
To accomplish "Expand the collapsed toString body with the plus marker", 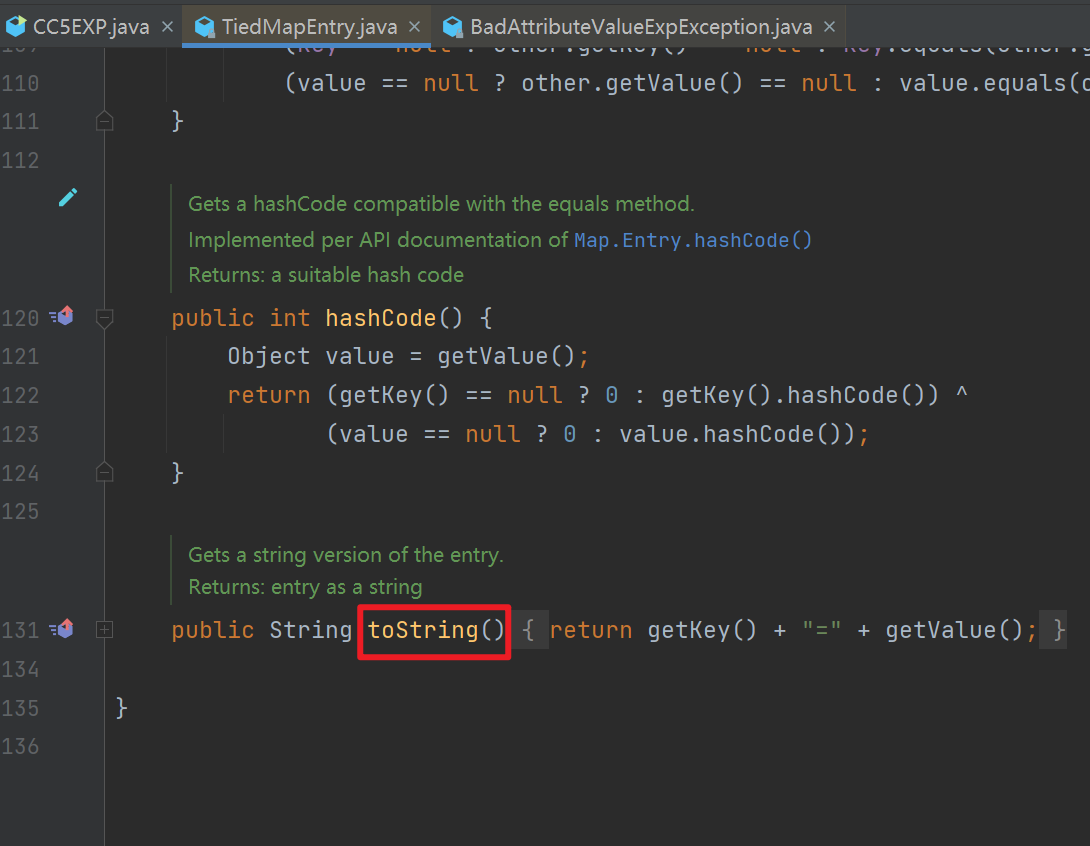I will click(x=104, y=629).
